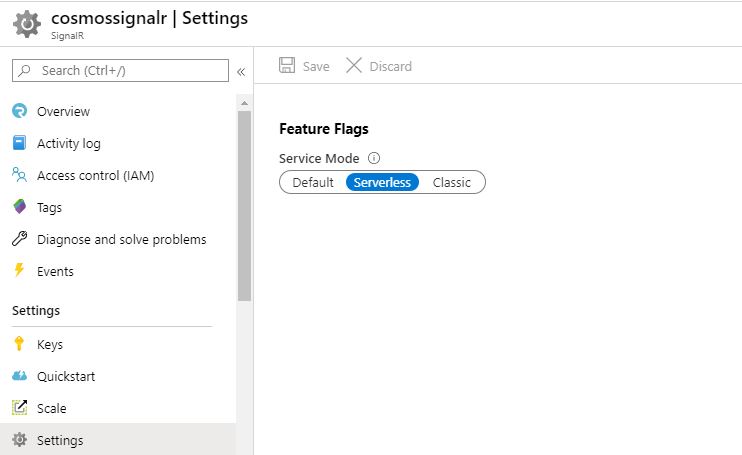Click the Events lightning bolt icon
Screen dimensions: 742x455
point(19,270)
